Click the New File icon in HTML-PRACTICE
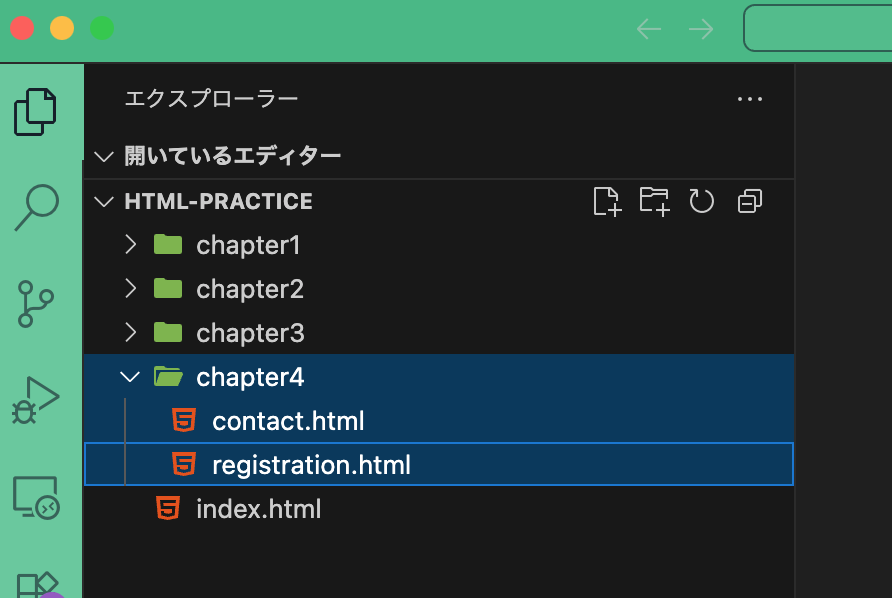Viewport: 892px width, 598px height. coord(607,201)
